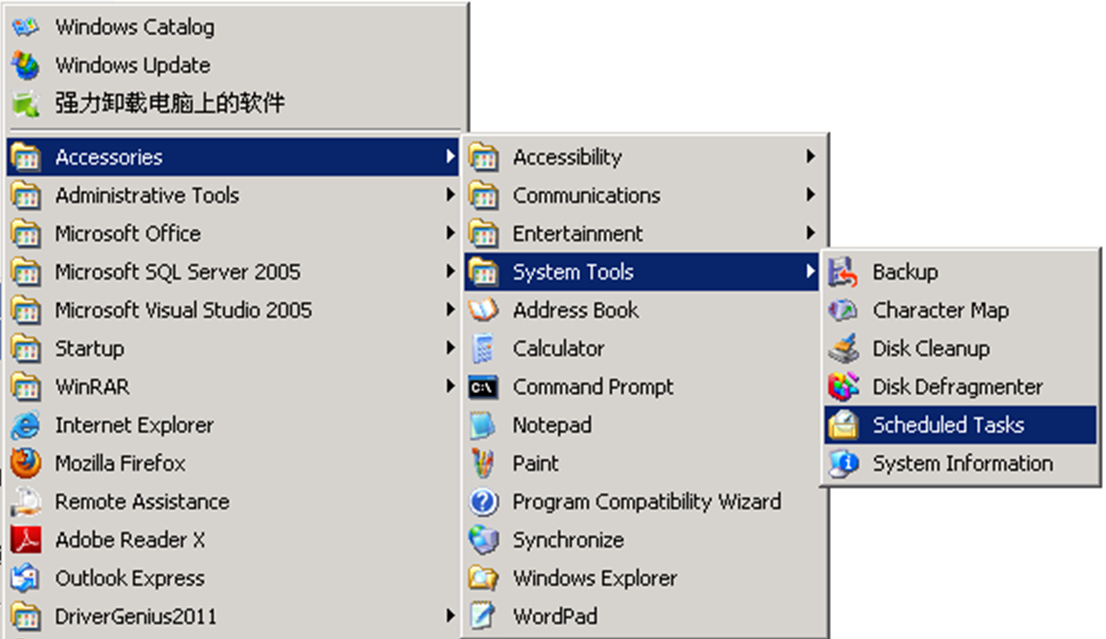Select Entertainment menu entry

pos(642,233)
